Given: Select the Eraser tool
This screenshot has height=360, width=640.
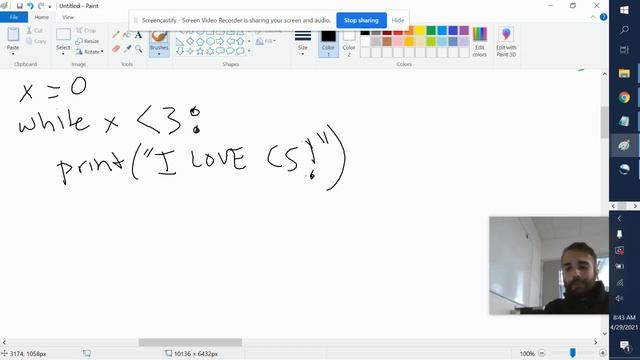Looking at the screenshot, I should click(x=116, y=49).
